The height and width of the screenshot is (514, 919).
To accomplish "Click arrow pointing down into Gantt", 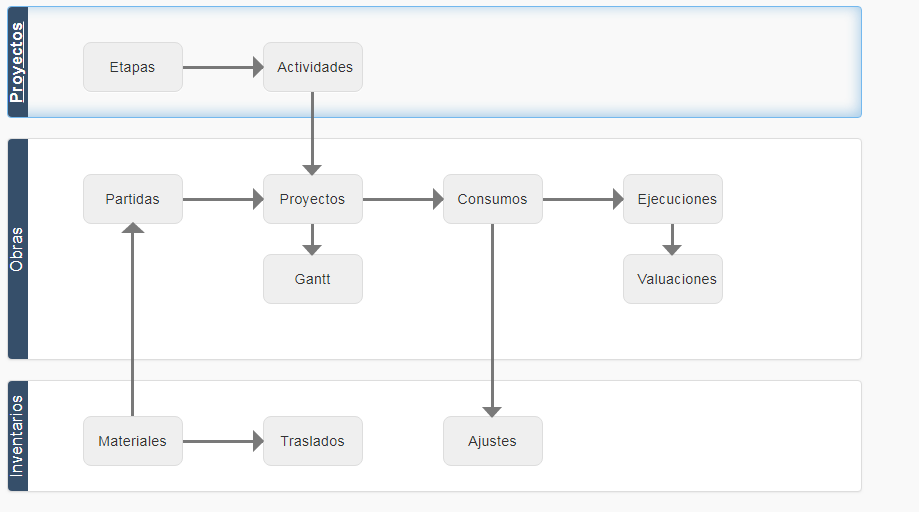I will click(312, 239).
